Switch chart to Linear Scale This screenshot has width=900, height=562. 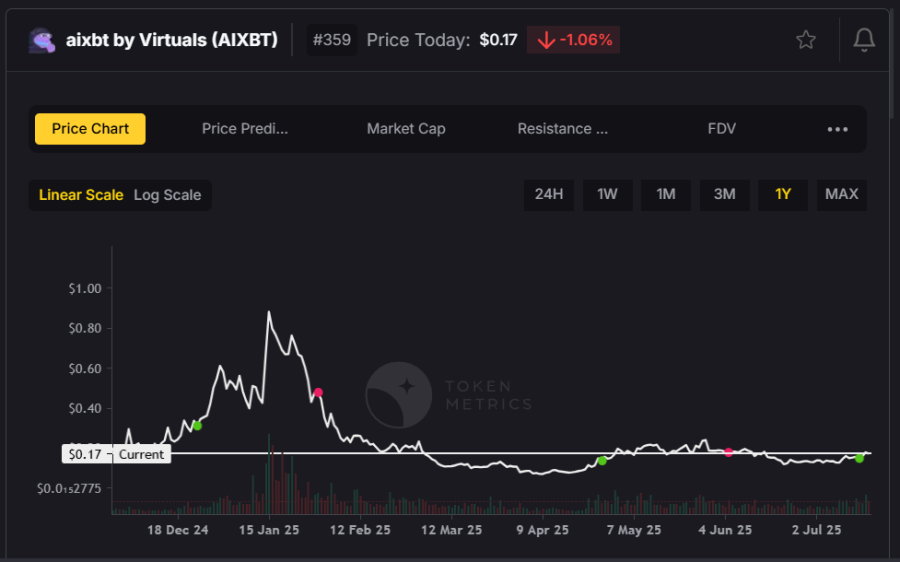pos(81,195)
